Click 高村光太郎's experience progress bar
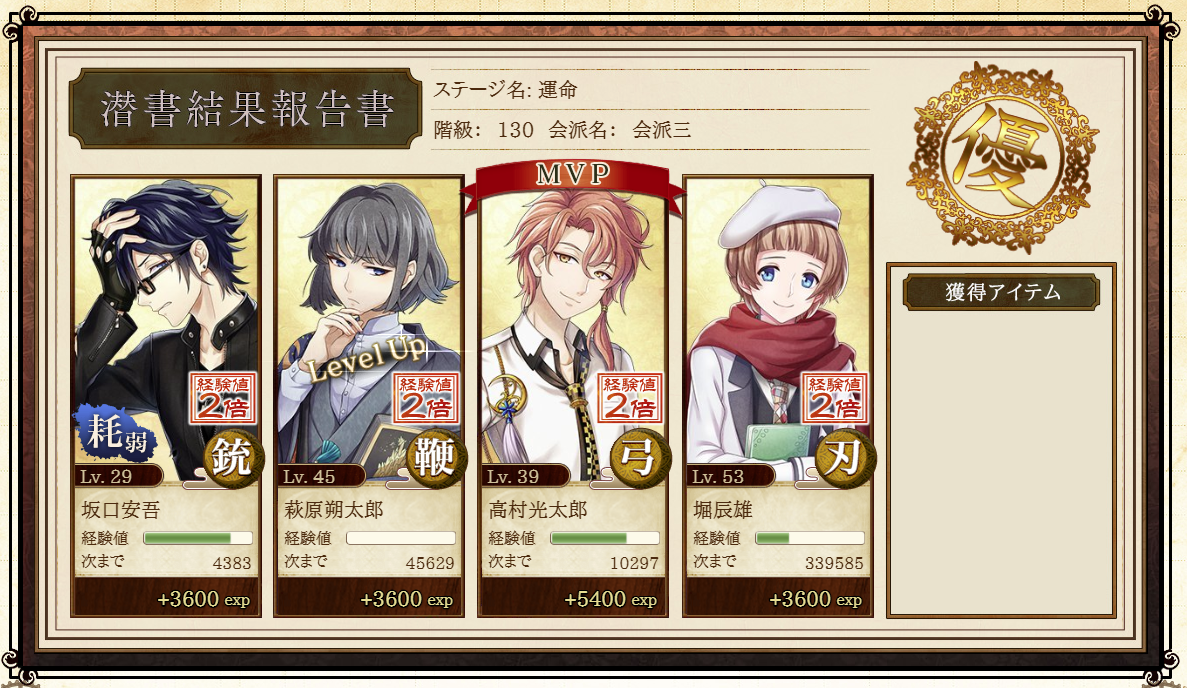 click(x=605, y=538)
